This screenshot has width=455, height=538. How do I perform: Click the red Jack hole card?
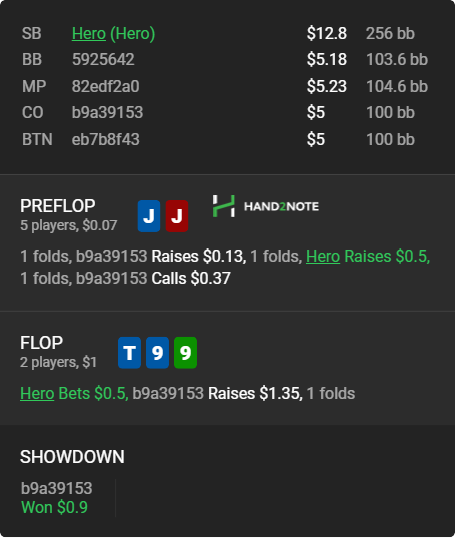(177, 216)
